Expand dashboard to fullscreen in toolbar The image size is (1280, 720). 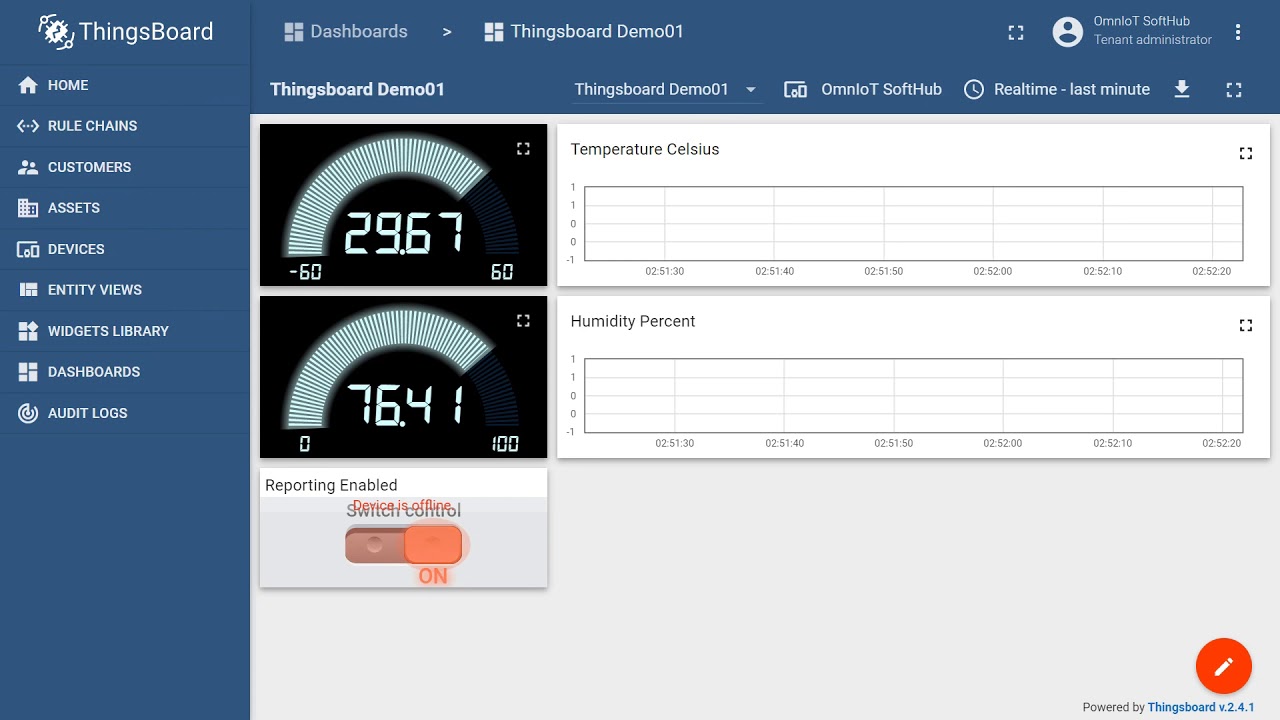click(1234, 90)
